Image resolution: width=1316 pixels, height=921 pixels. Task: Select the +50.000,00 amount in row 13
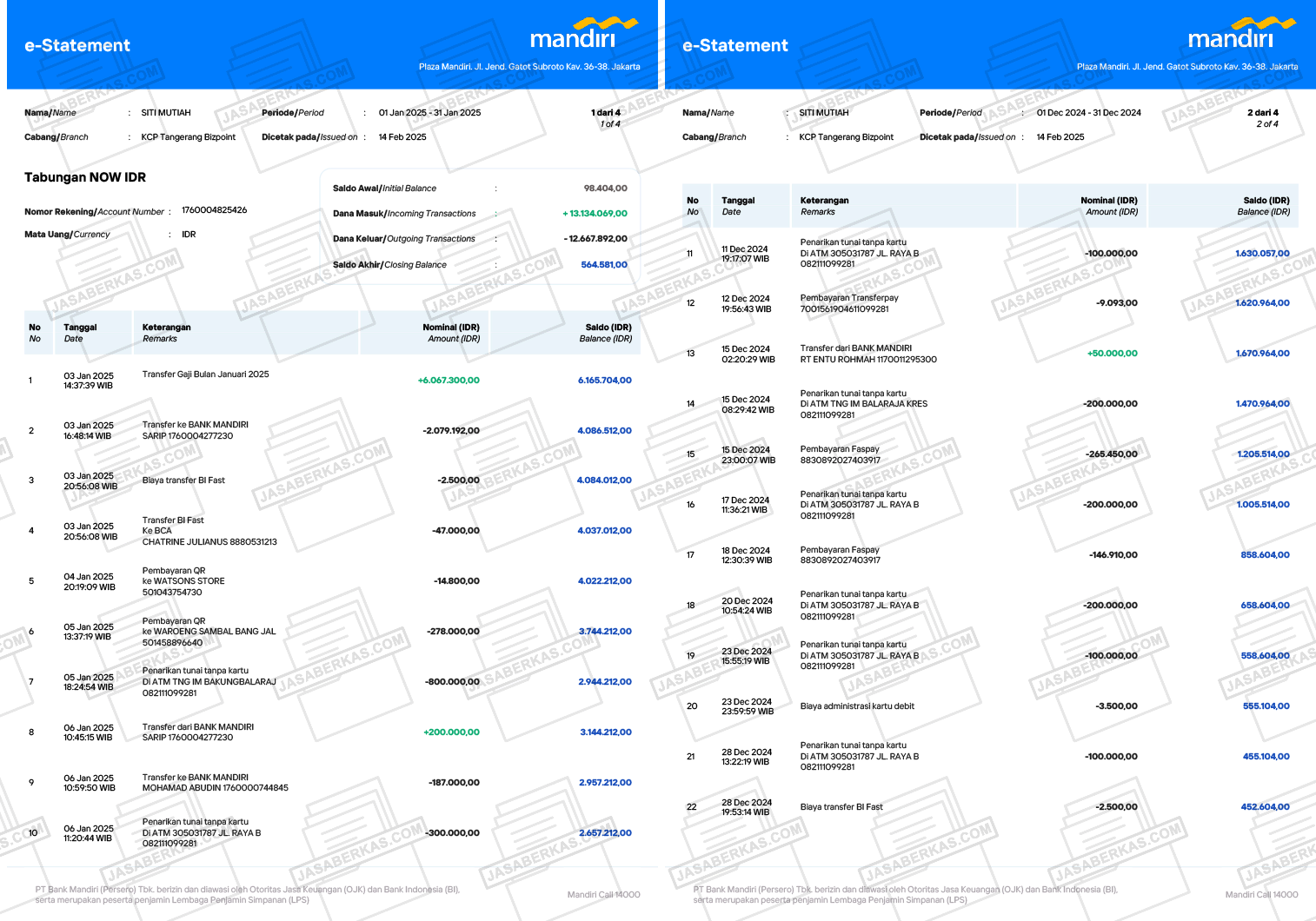click(x=1112, y=354)
